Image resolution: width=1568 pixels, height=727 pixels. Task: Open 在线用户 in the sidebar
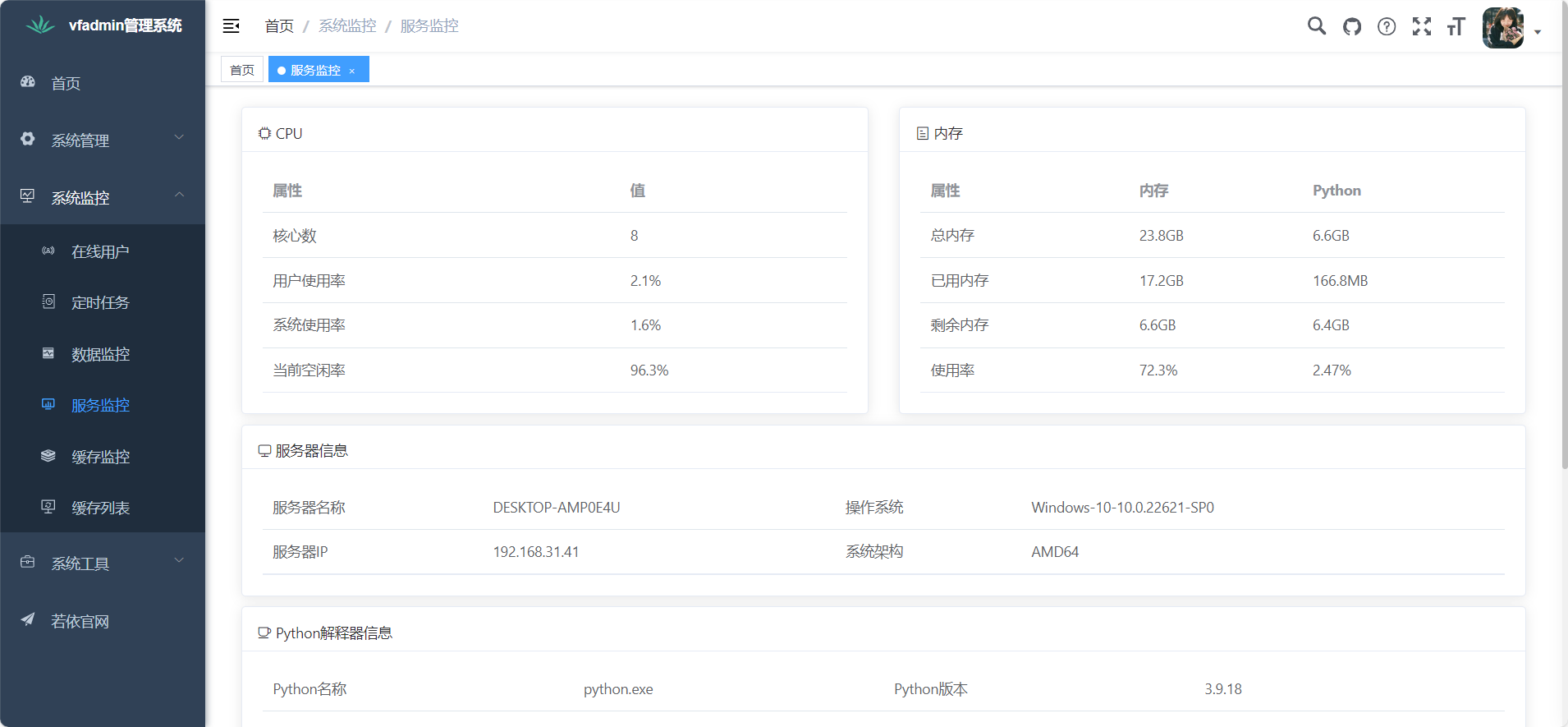tap(100, 252)
